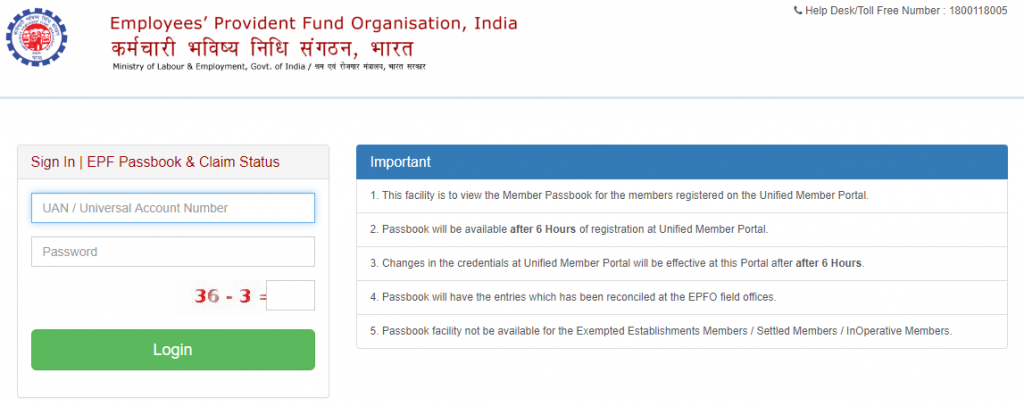
Task: Click the Ministry of Labour & Employment subtitle
Action: [x=269, y=67]
